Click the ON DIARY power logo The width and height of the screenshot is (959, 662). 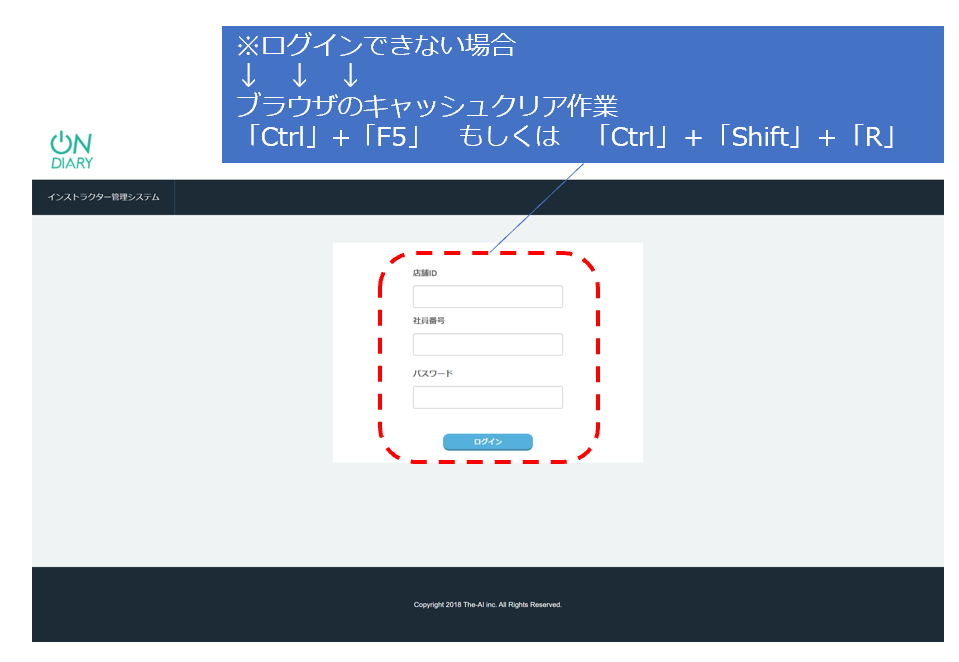pos(70,142)
